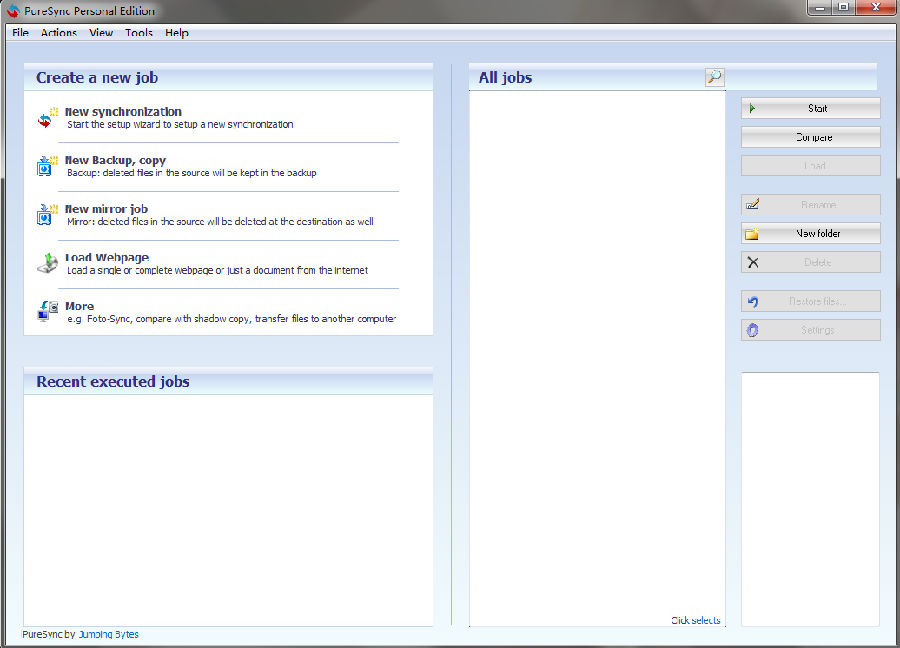Image resolution: width=900 pixels, height=648 pixels.
Task: Open the File menu
Action: pyautogui.click(x=20, y=33)
